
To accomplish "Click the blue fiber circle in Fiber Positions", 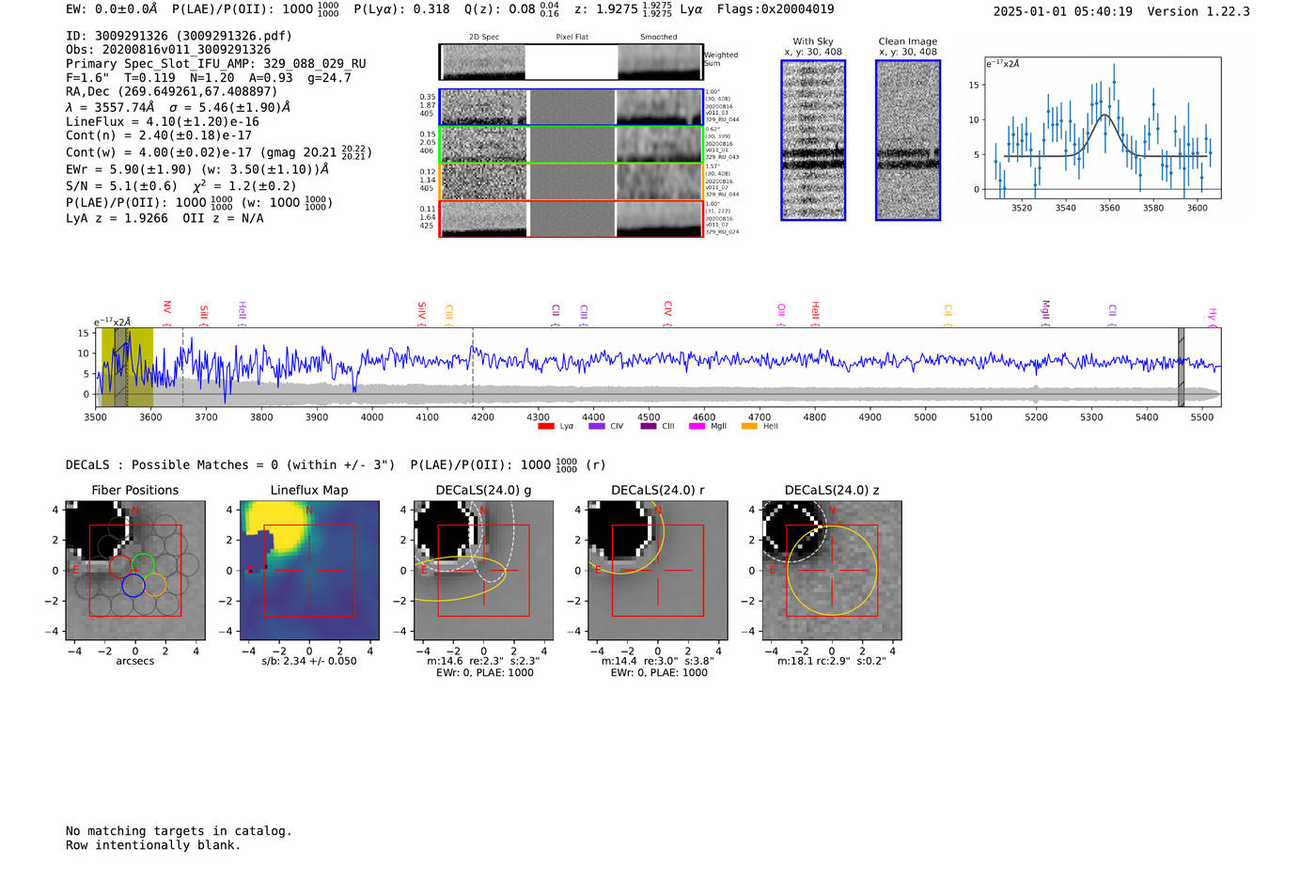I will tap(133, 585).
